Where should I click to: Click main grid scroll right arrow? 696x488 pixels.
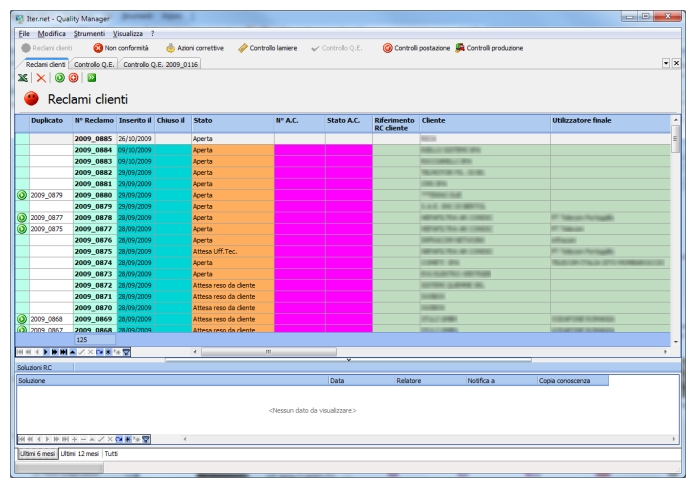(665, 352)
